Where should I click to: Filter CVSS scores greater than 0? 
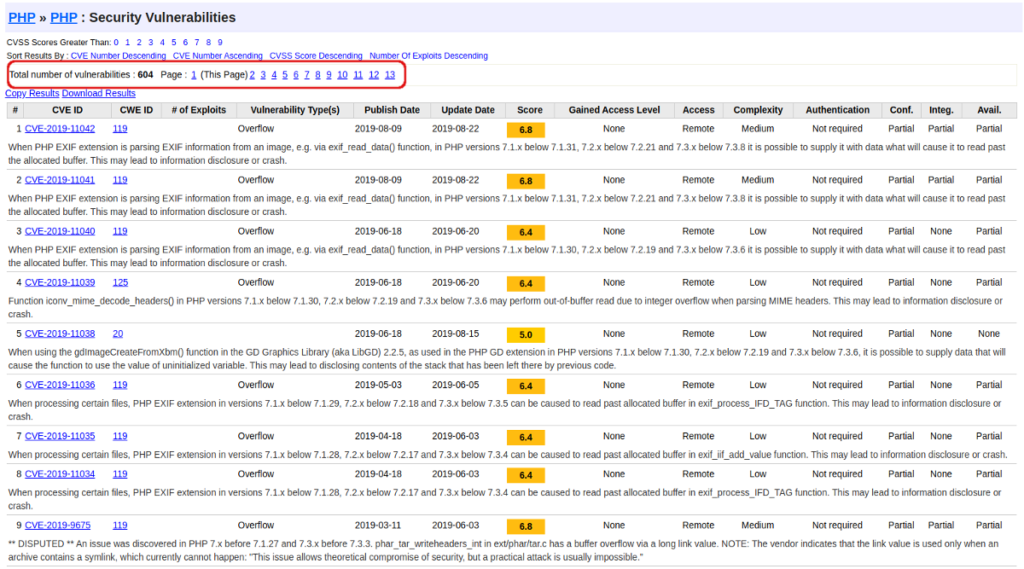pos(116,42)
